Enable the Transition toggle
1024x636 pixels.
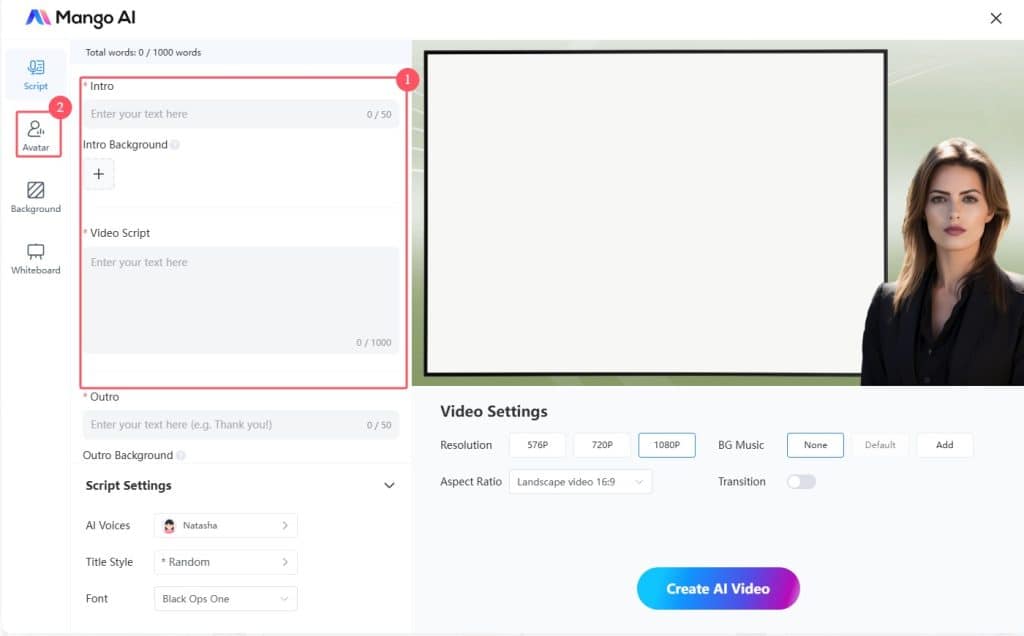(x=801, y=482)
